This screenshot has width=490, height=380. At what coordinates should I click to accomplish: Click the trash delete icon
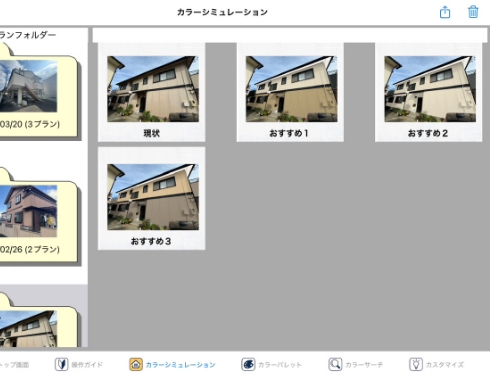(x=473, y=12)
